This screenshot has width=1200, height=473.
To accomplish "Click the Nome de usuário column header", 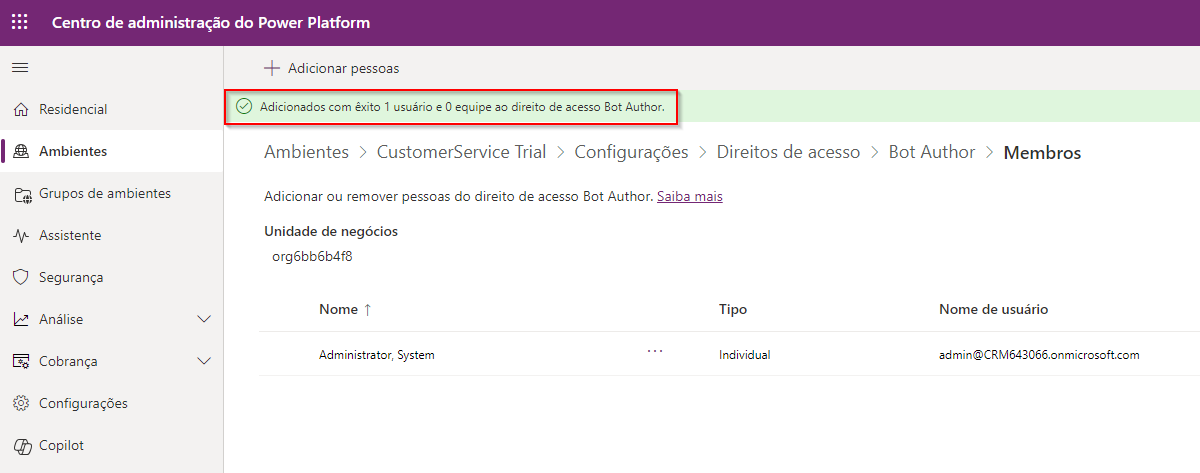I will coord(994,310).
